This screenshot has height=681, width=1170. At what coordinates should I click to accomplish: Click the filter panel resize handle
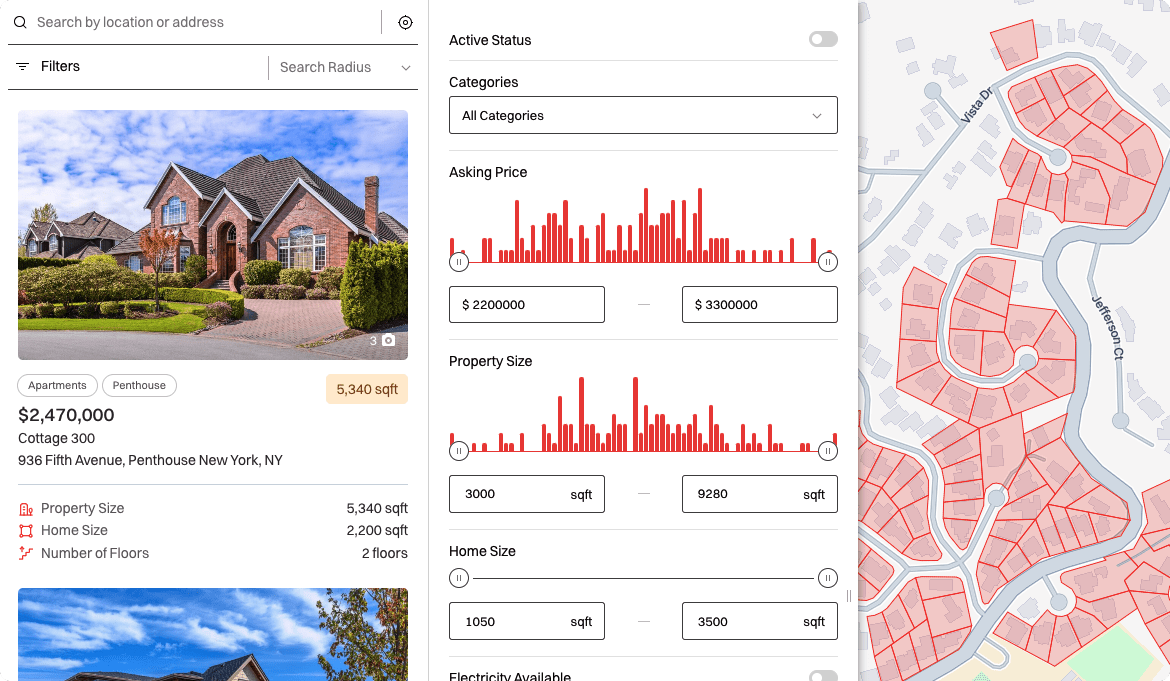pos(848,596)
